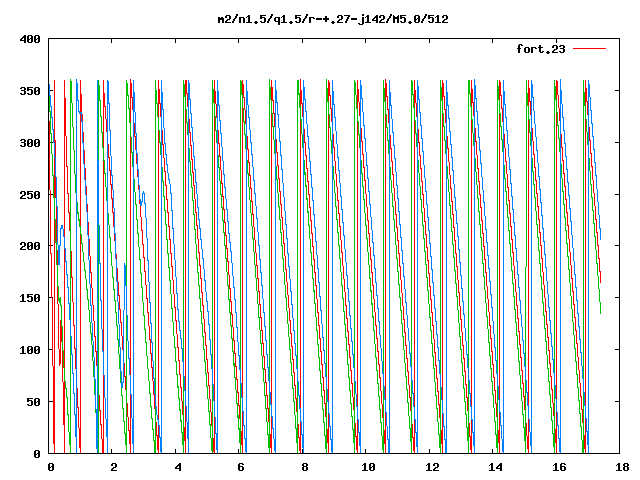
Task: Click the plot title m2/n1.5/q1.5/r-+.27-j142/M5.0/512
Action: (333, 19)
